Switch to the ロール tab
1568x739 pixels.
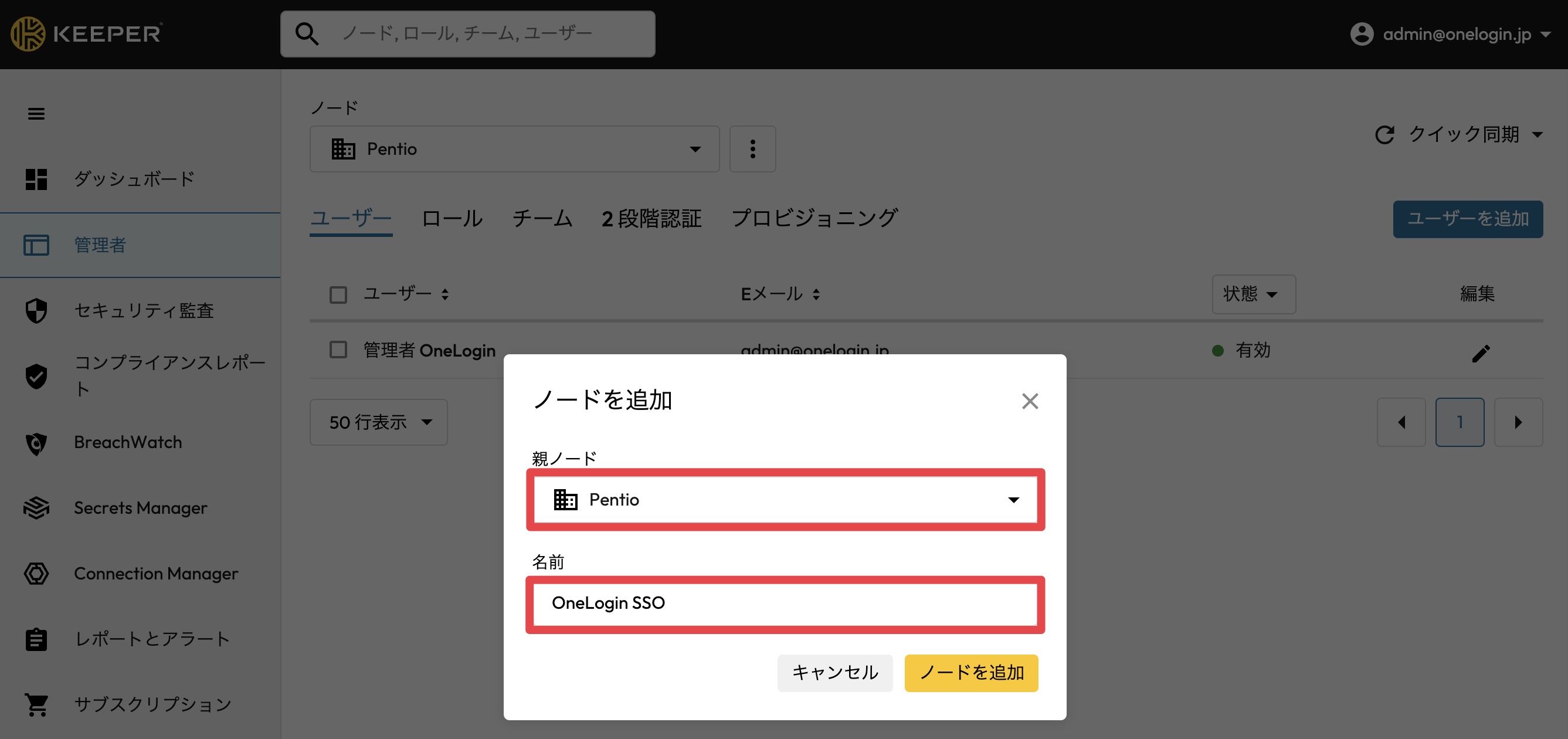click(452, 219)
